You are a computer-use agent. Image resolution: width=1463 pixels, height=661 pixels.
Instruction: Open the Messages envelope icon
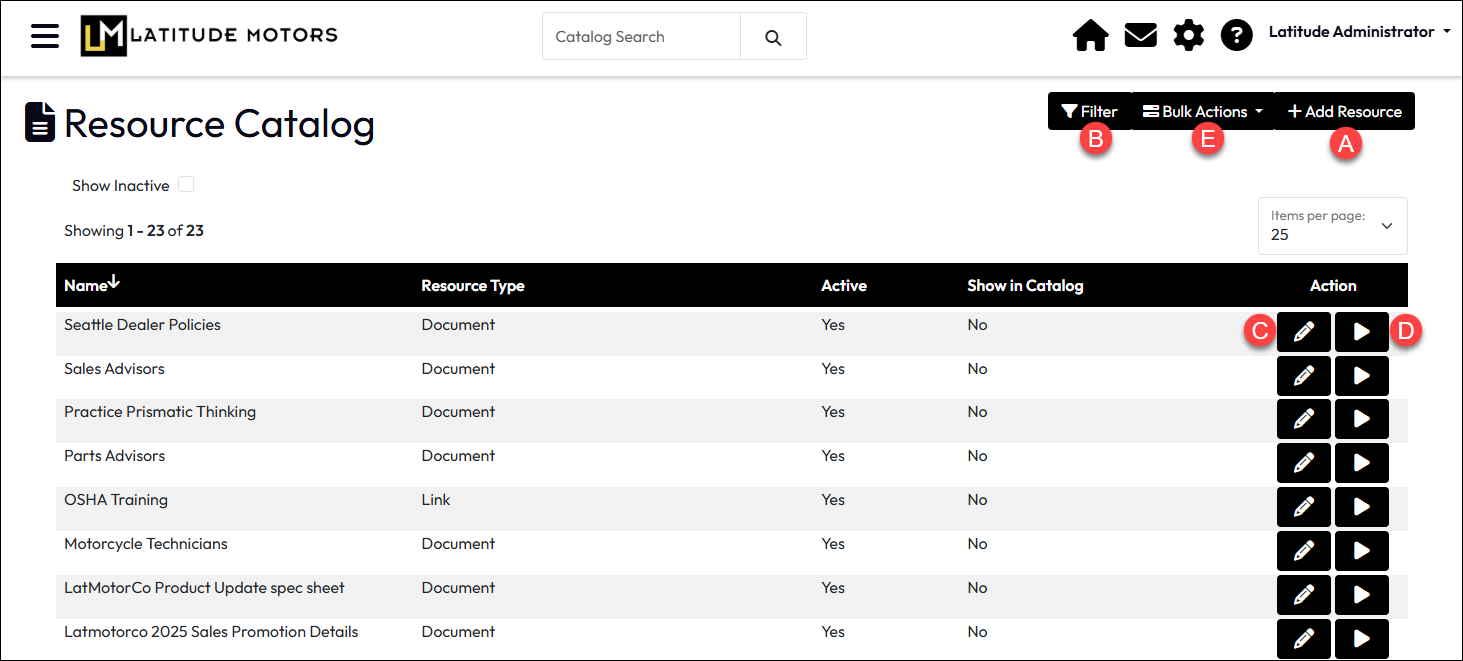1140,37
